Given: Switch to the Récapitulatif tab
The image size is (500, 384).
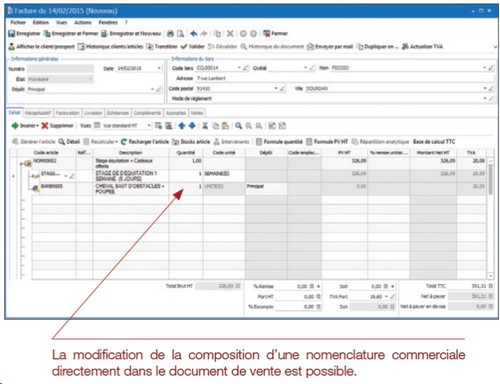Looking at the screenshot, I should tap(38, 113).
